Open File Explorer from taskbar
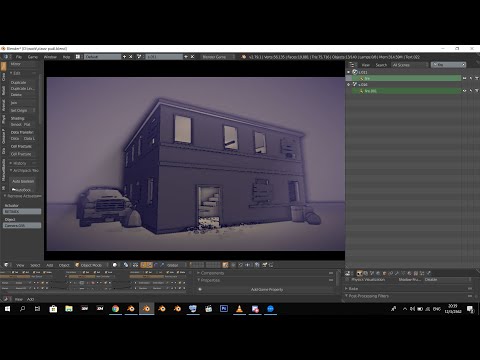480x360 pixels. click(69, 309)
